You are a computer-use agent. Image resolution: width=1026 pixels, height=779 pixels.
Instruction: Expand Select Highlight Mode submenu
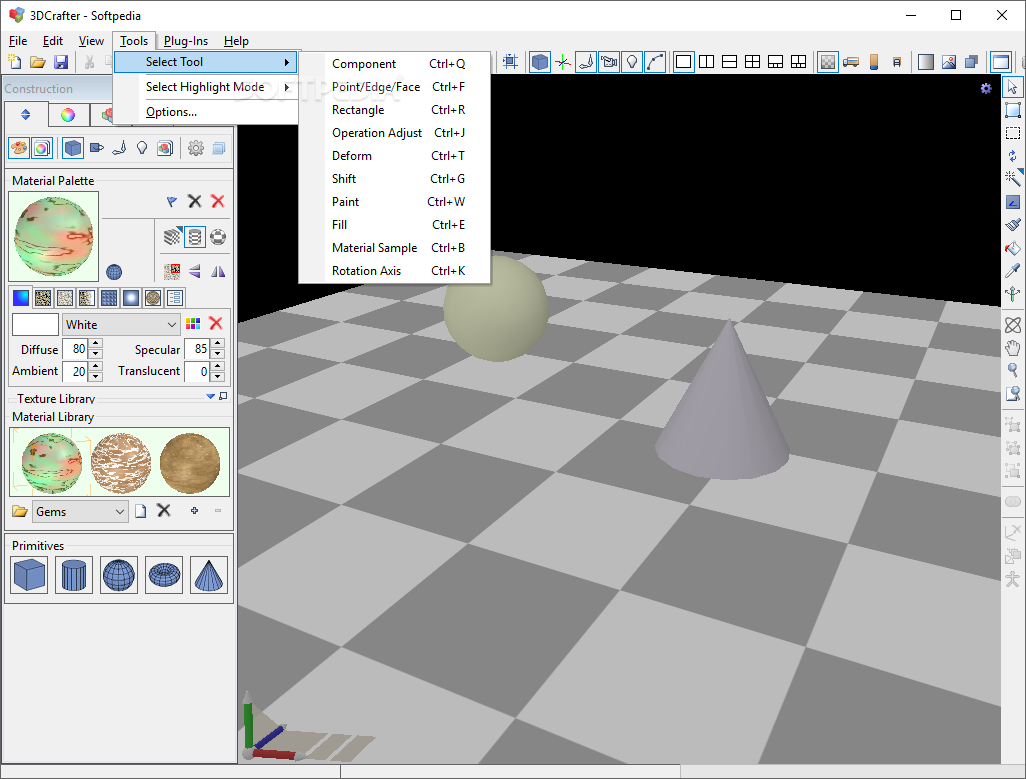click(205, 87)
